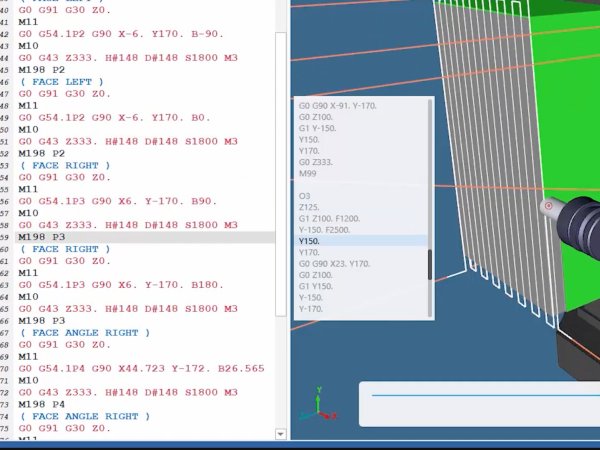Click the popup list scrollbar thumb
Viewport: 600px width, 450px height.
tap(430, 264)
